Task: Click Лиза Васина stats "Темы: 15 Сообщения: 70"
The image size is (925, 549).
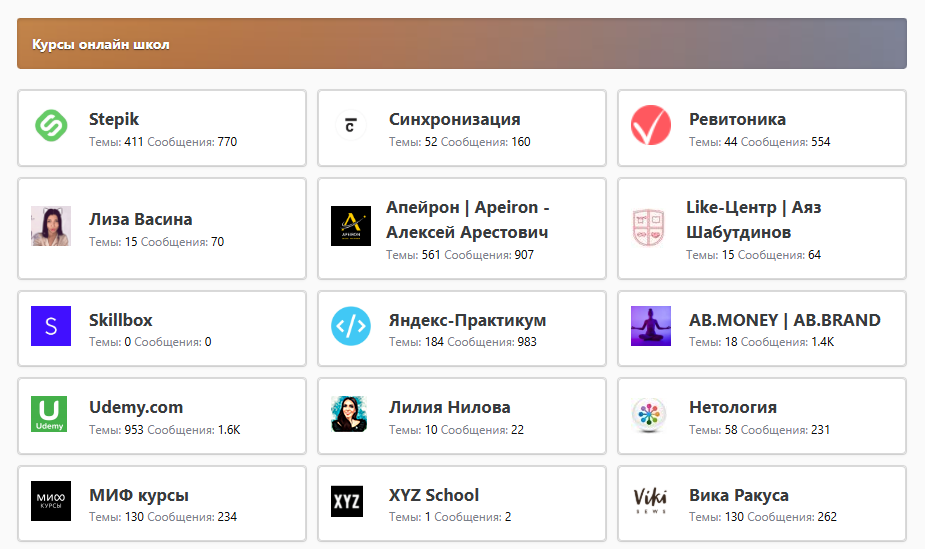Action: (156, 242)
